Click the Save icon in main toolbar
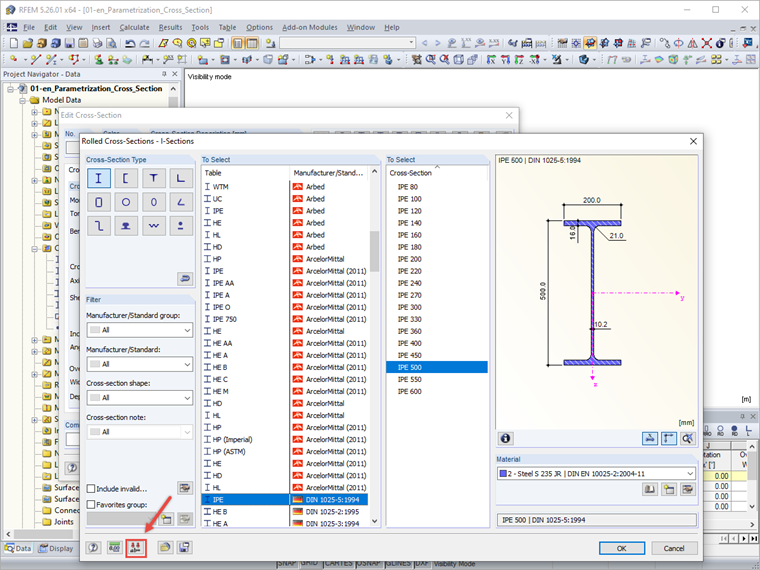This screenshot has width=760, height=570. [x=69, y=44]
